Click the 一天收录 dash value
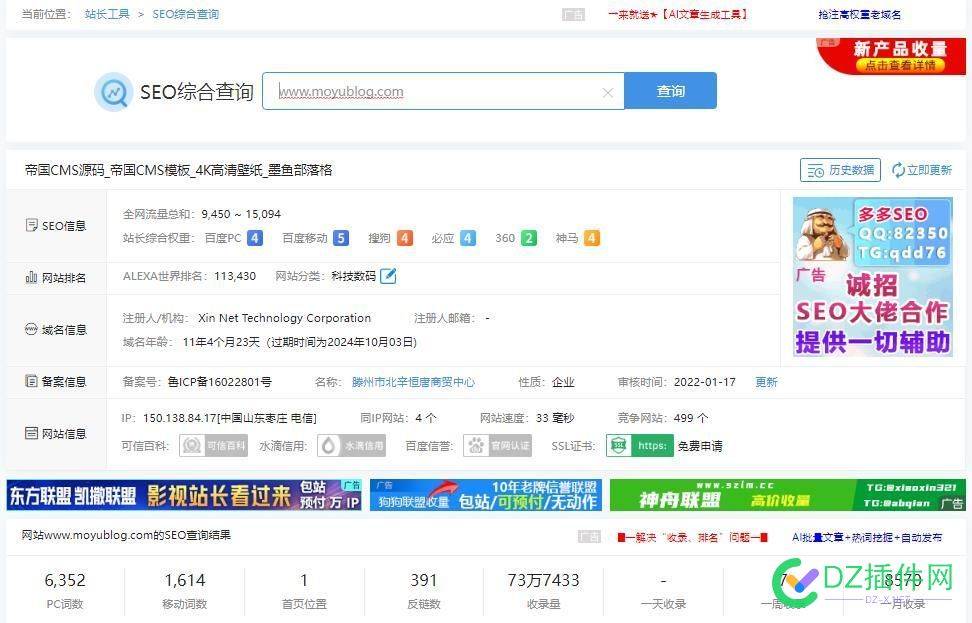The image size is (972, 623). pos(663,581)
